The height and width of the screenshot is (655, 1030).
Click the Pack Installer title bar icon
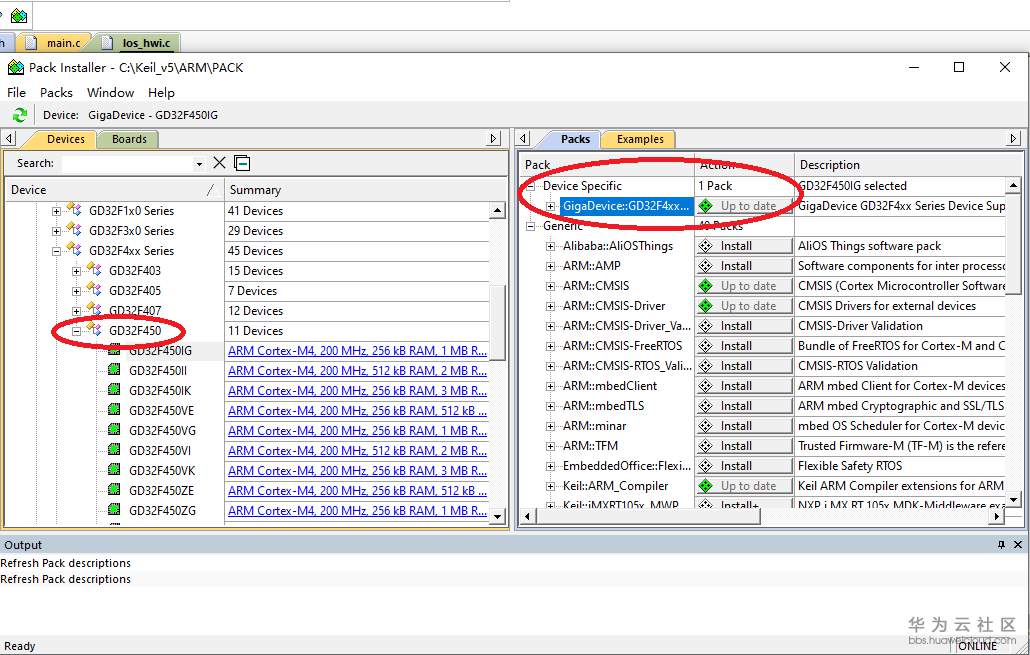[x=16, y=67]
